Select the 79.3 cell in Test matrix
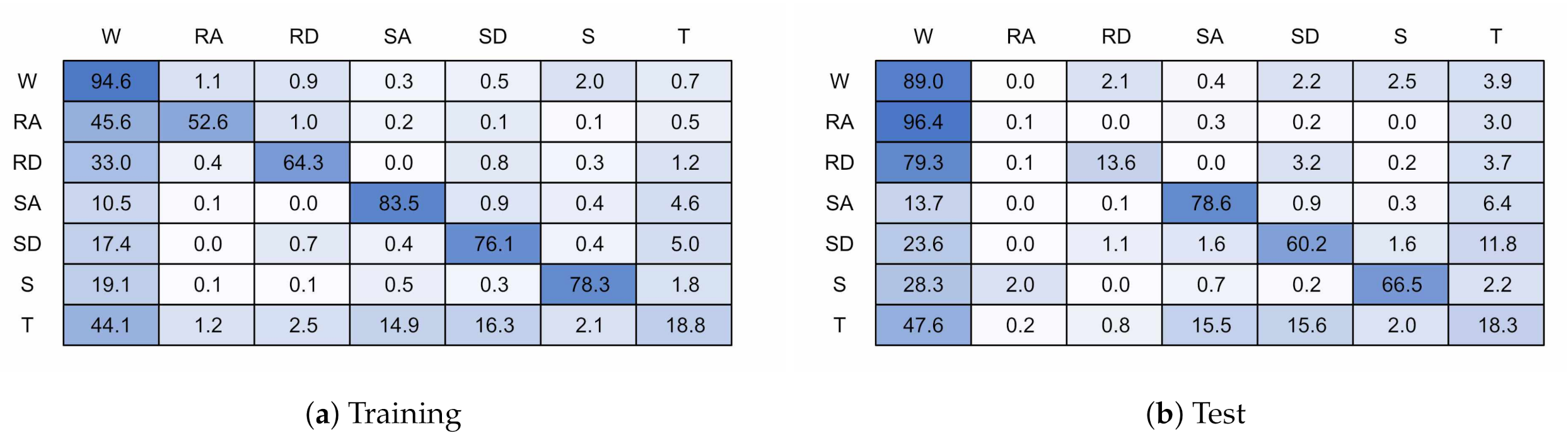The height and width of the screenshot is (438, 1568). click(x=923, y=163)
